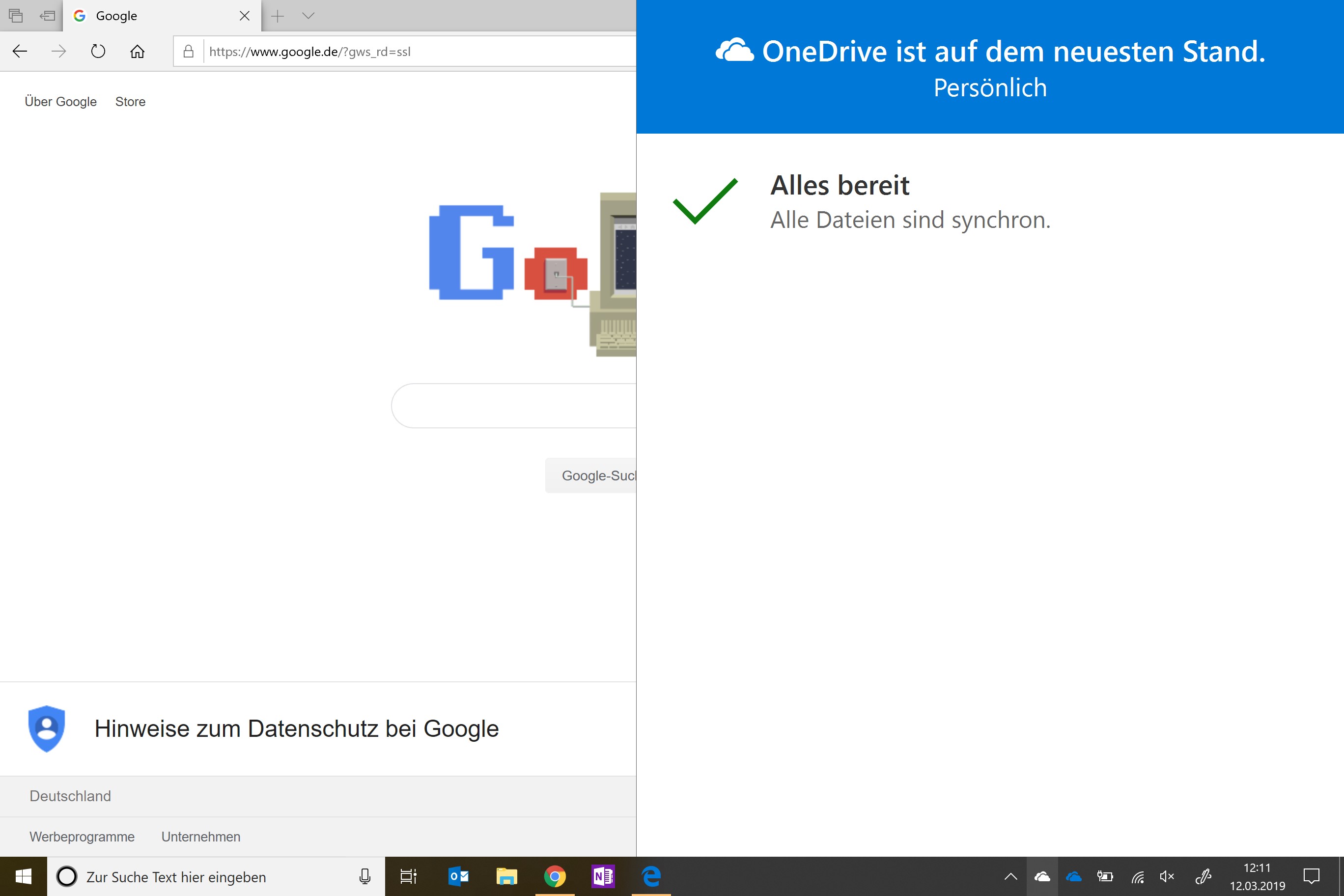
Task: Click Alle Dateien sind synchron text
Action: [910, 220]
